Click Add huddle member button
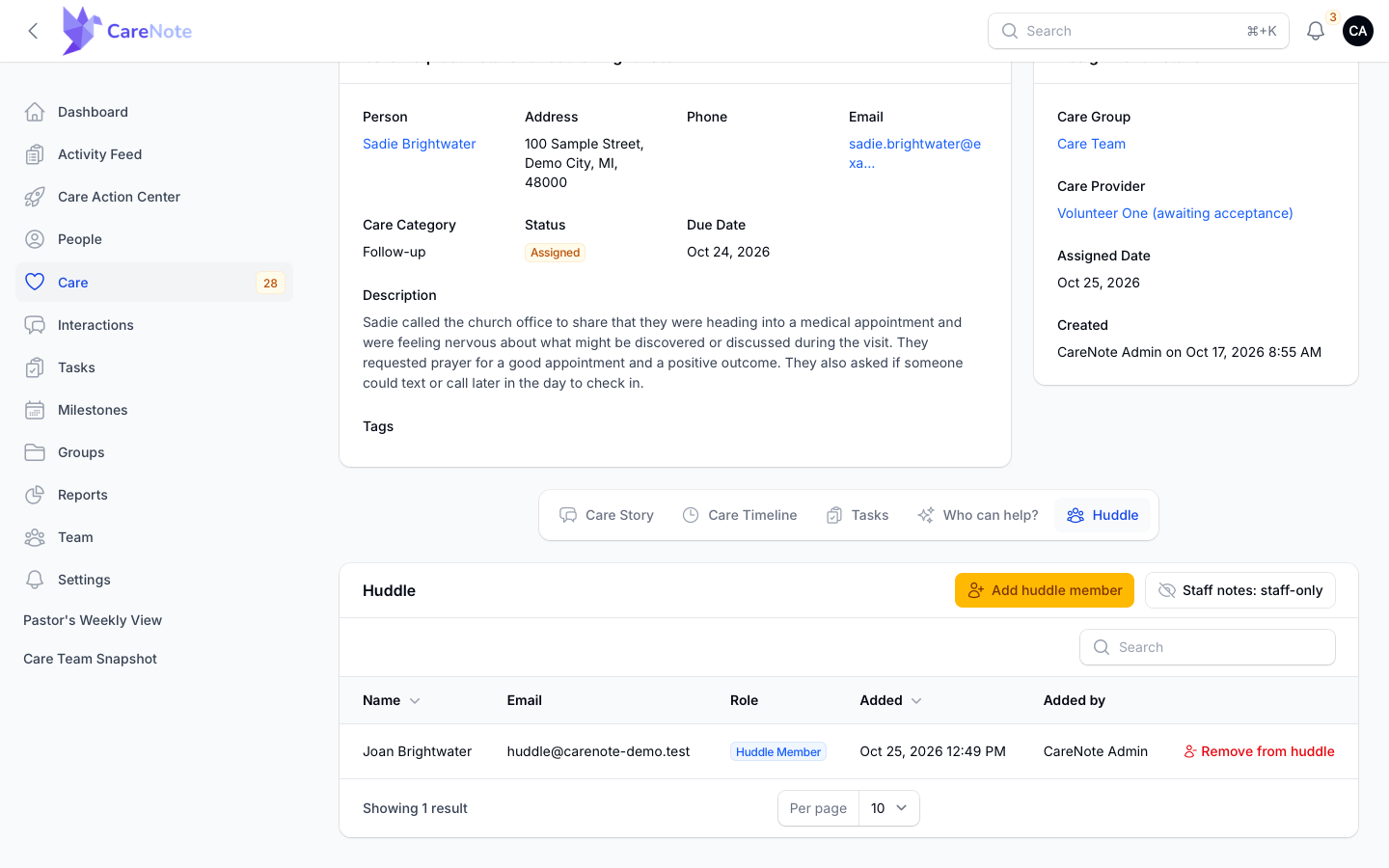The height and width of the screenshot is (868, 1389). pos(1045,590)
